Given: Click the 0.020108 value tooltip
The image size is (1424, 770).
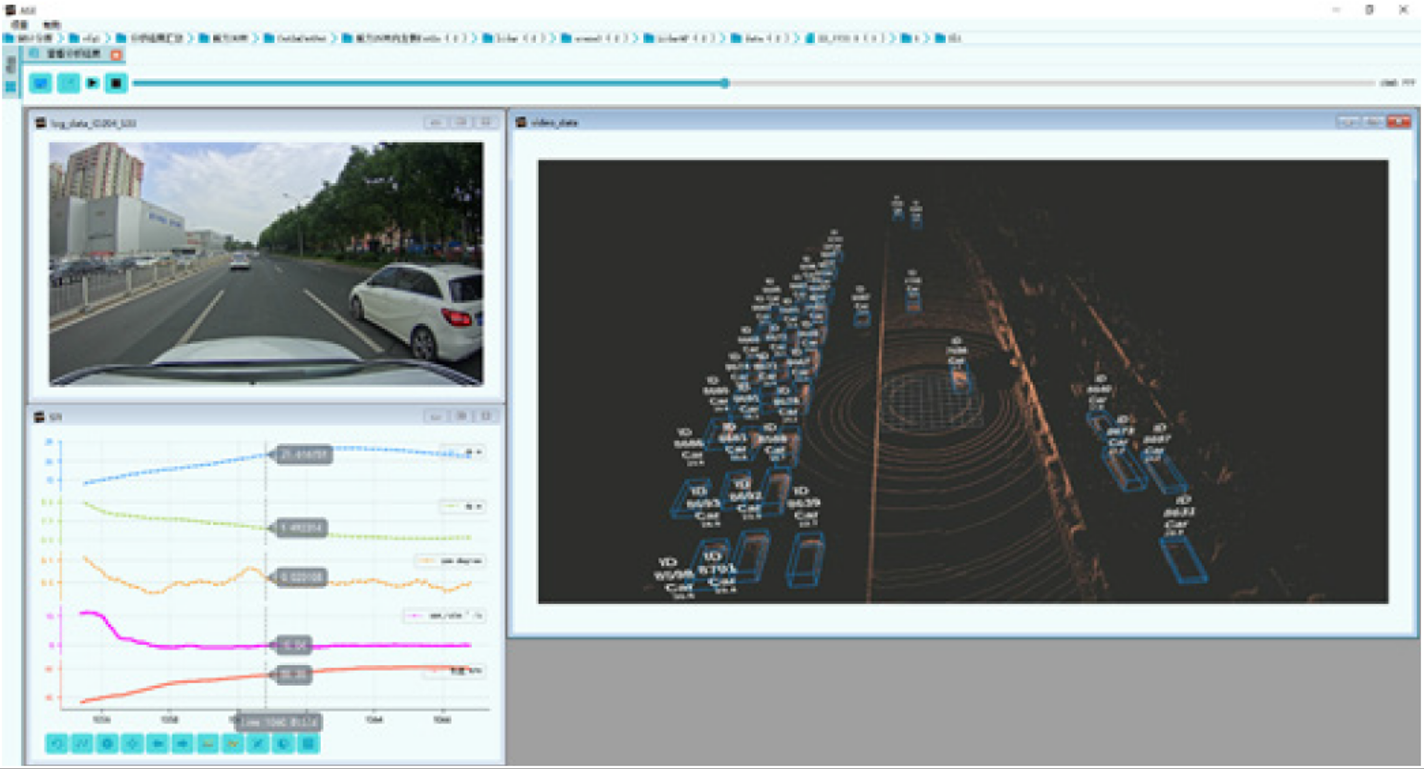Looking at the screenshot, I should click(299, 577).
